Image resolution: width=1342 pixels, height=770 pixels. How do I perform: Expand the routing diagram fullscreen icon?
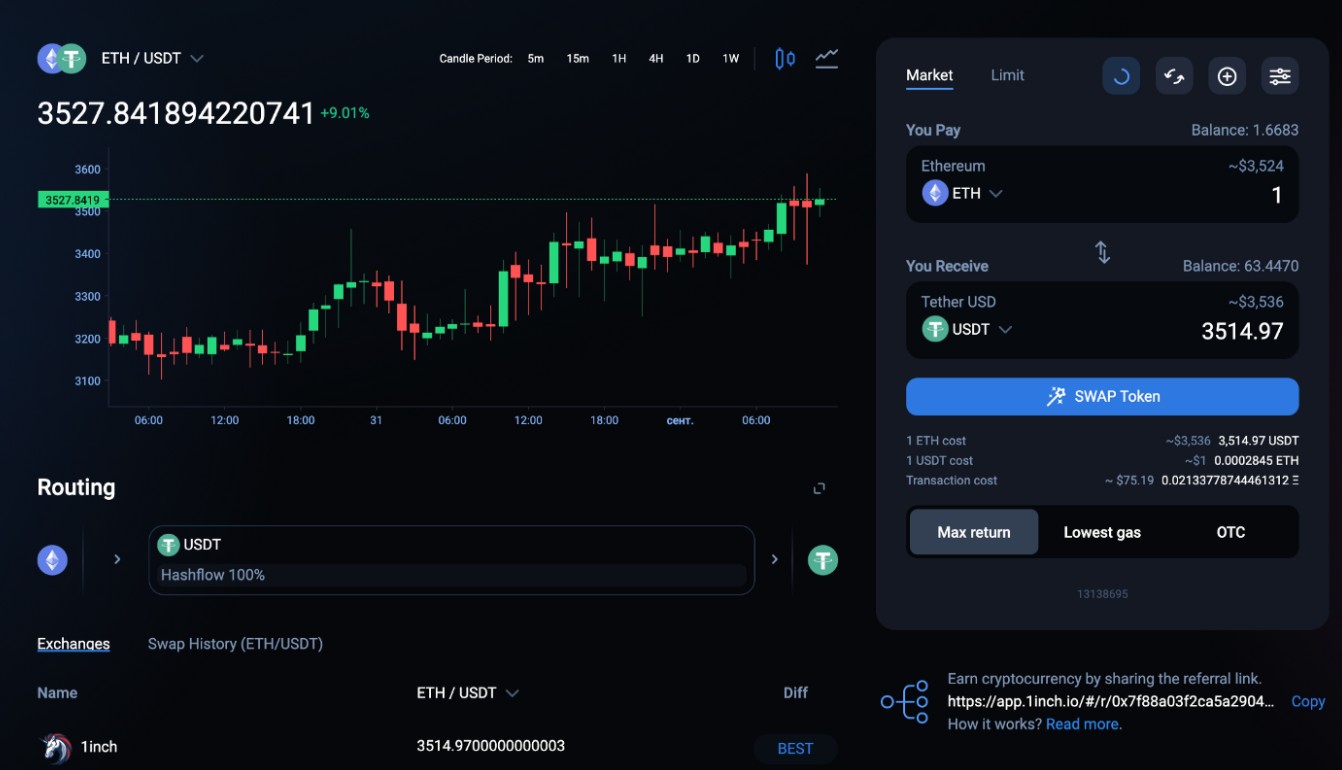coord(819,488)
